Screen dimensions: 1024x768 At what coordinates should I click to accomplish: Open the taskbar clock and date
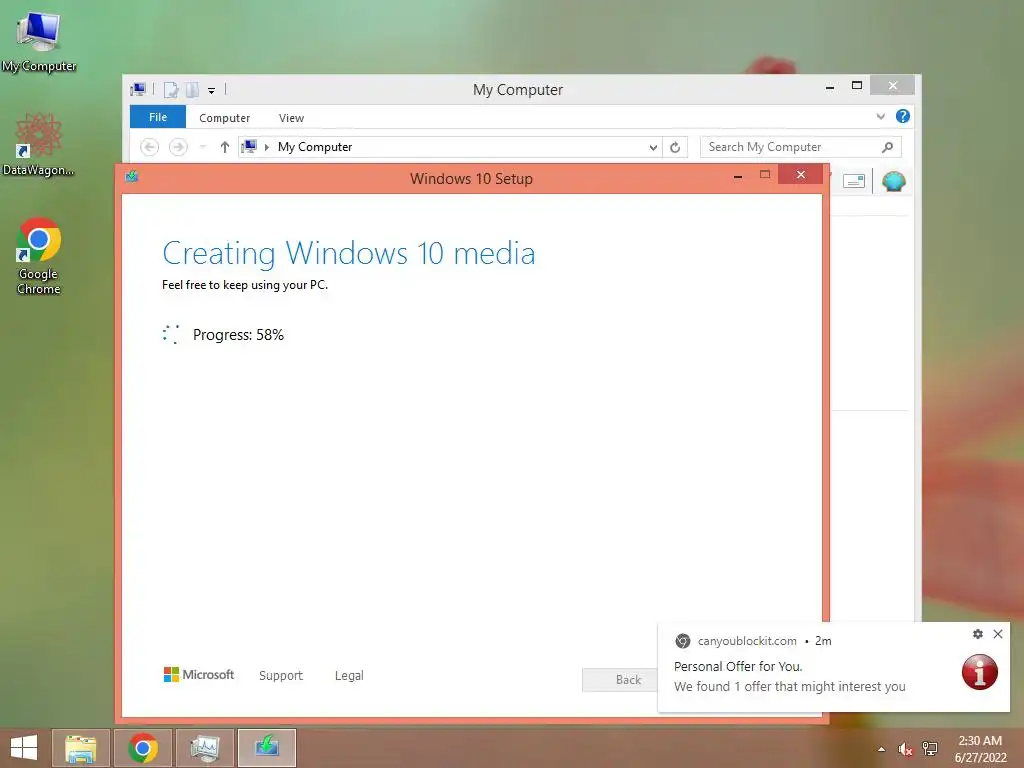[x=980, y=749]
